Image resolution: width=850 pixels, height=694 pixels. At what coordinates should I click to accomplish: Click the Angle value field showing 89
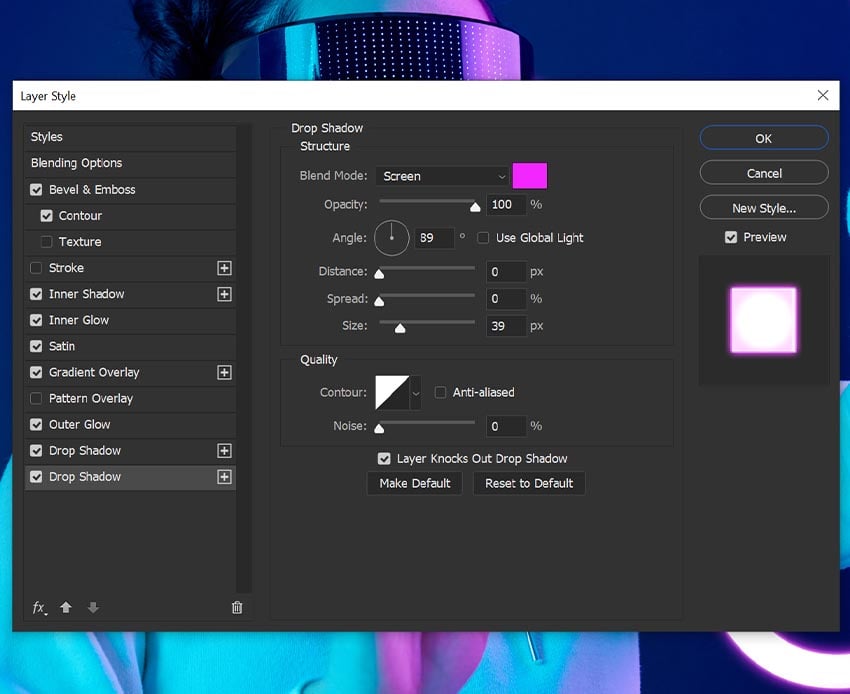(x=434, y=237)
